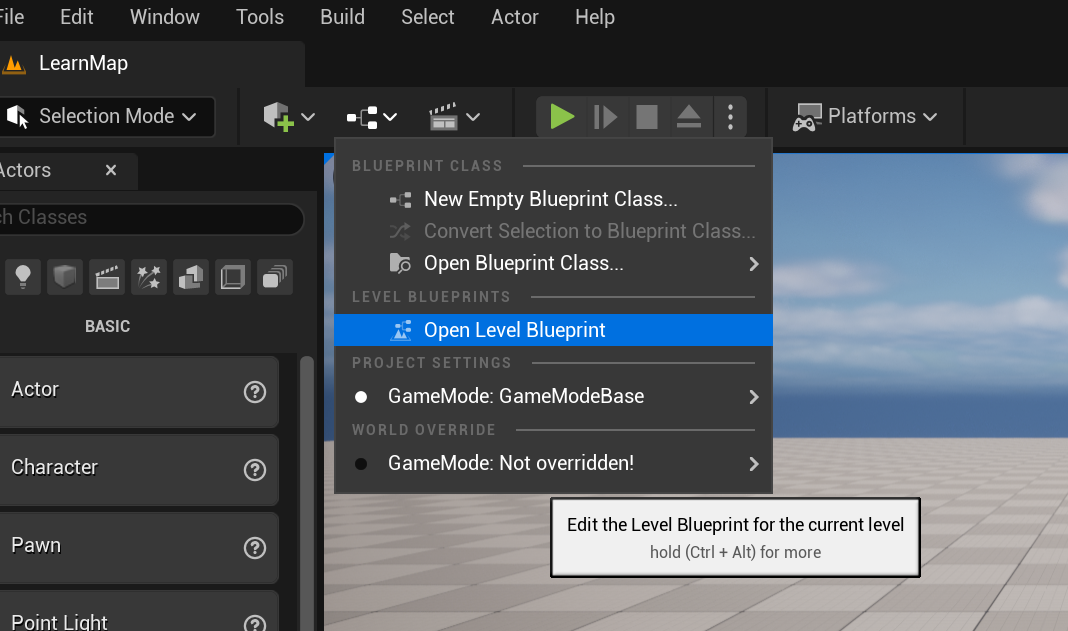Select New Empty Blueprint Class menu entry

point(553,199)
